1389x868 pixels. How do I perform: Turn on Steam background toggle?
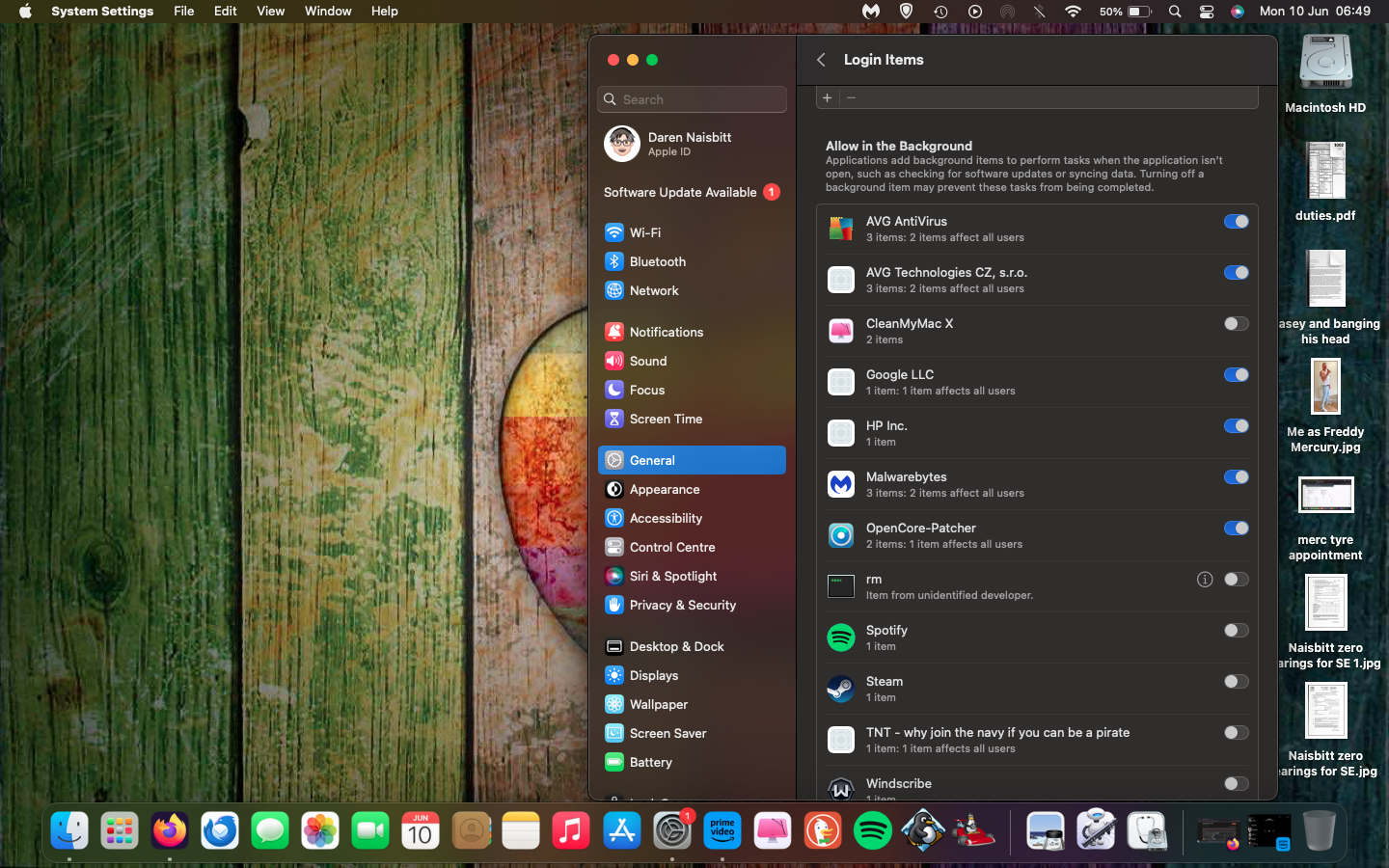tap(1237, 682)
